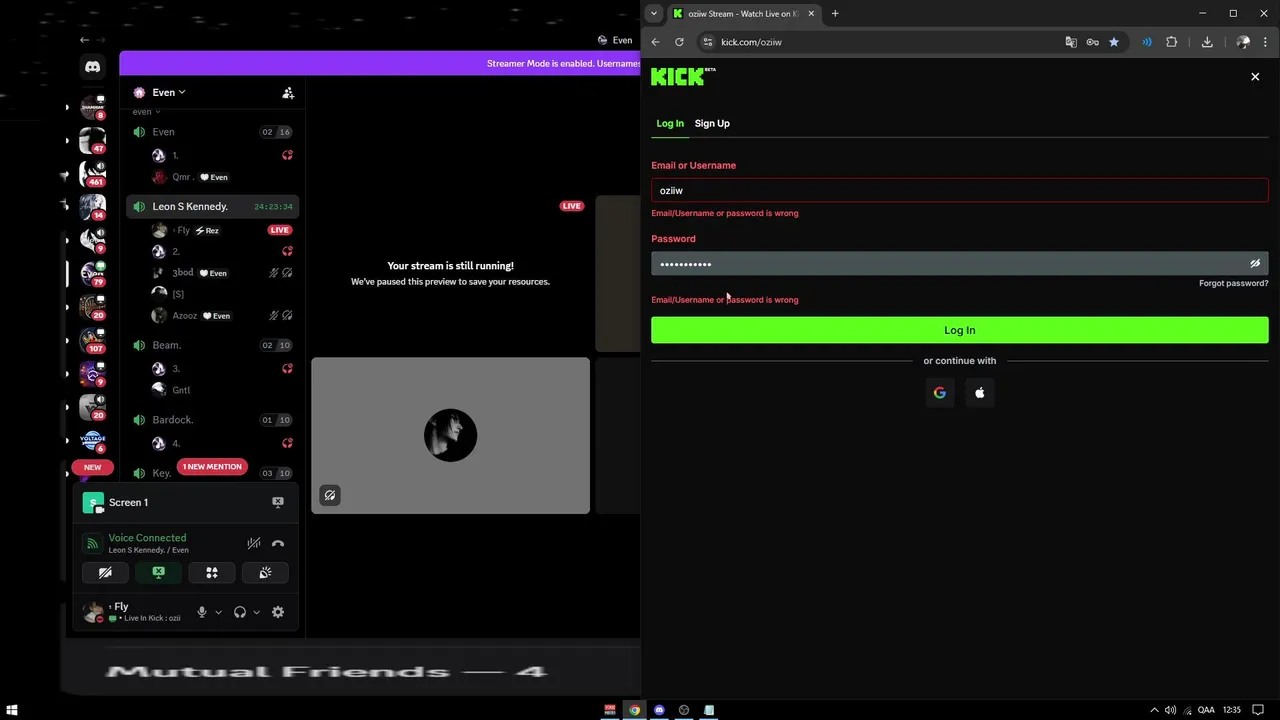Click the green Log In button

click(x=959, y=330)
